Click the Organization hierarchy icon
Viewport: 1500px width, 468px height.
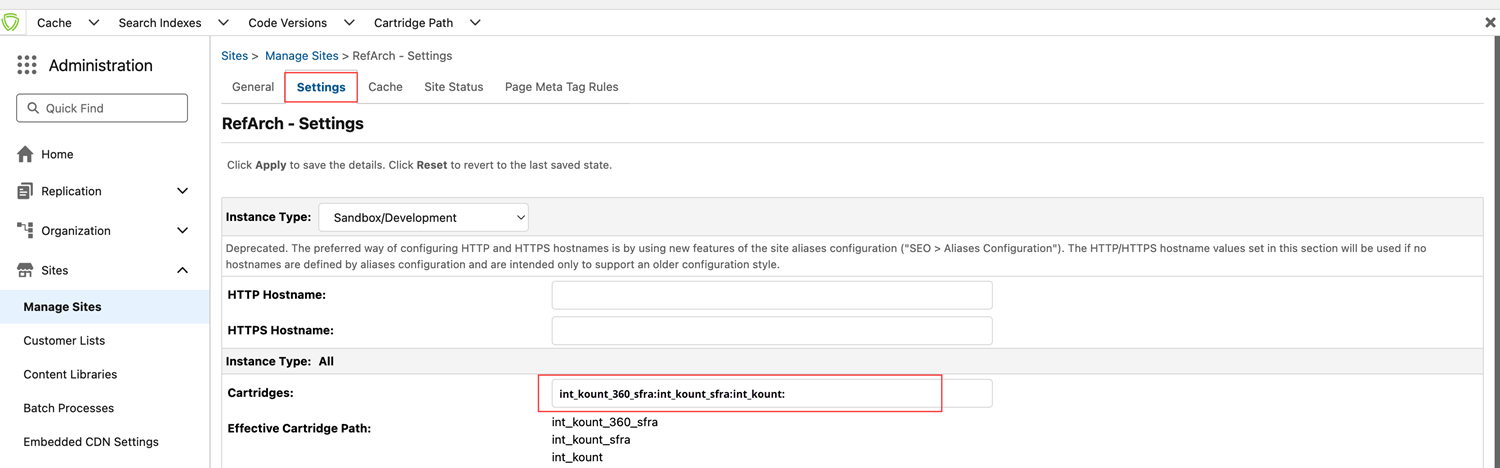tap(26, 230)
